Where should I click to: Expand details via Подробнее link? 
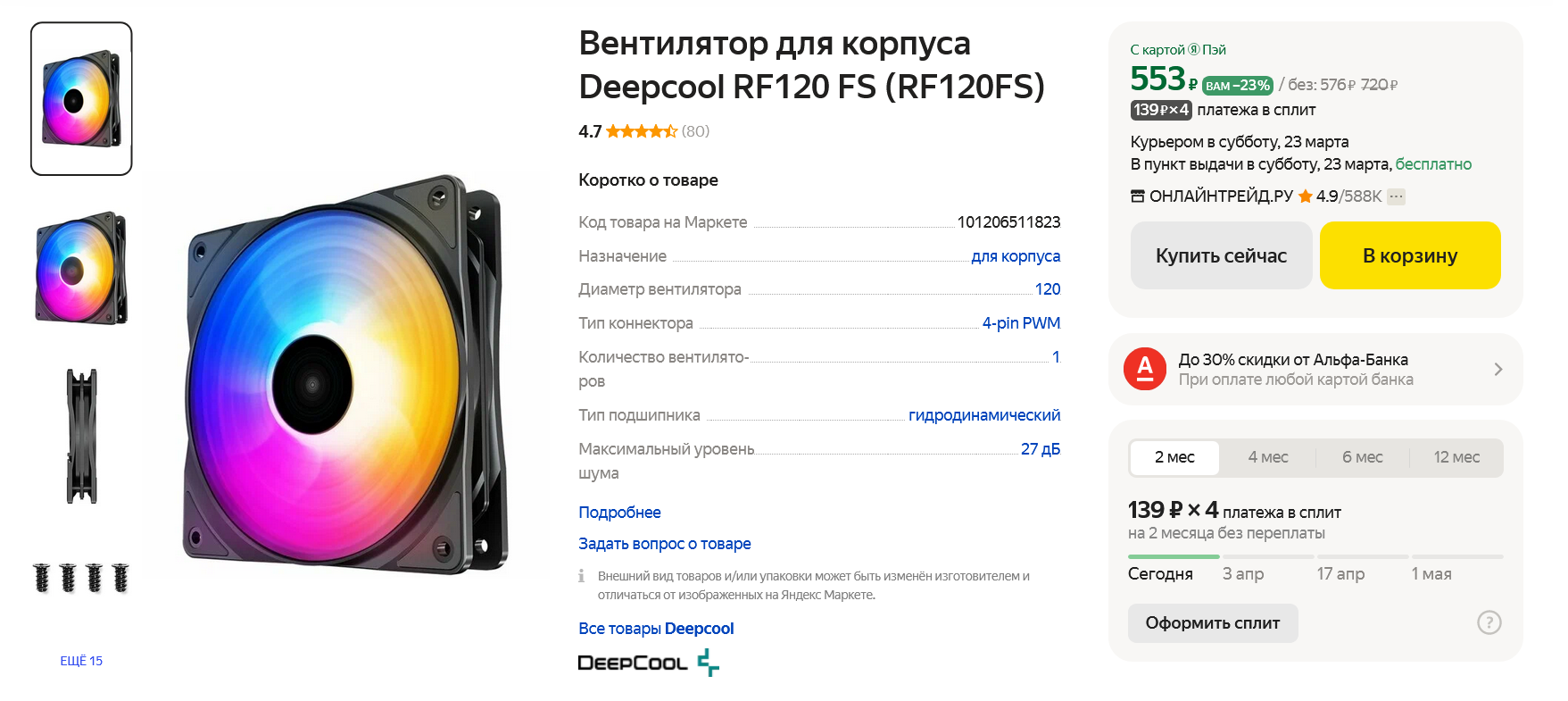tap(619, 513)
